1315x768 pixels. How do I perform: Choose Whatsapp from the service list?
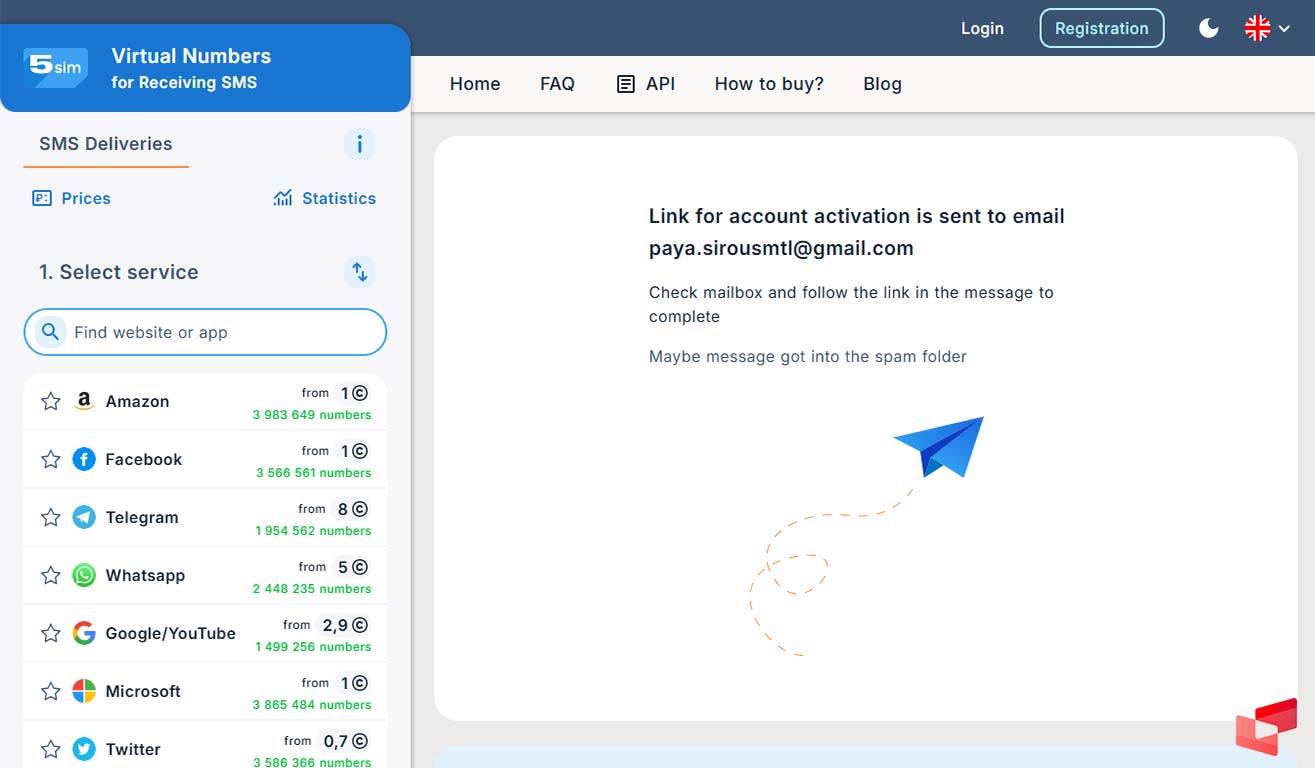205,576
